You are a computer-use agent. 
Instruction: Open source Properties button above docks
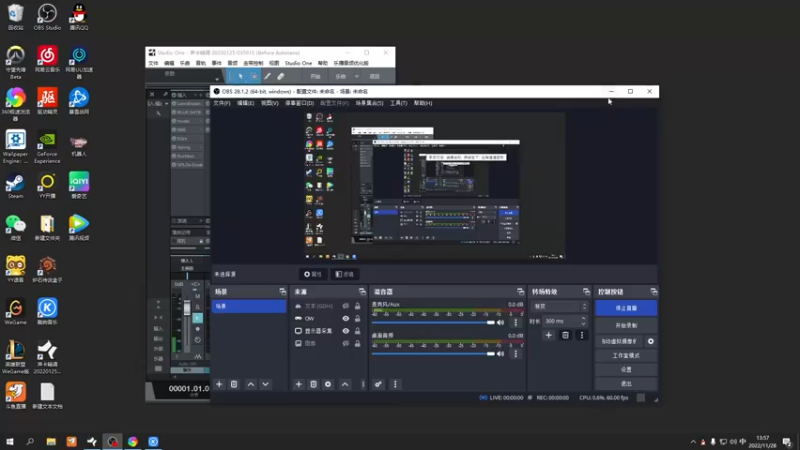(313, 274)
